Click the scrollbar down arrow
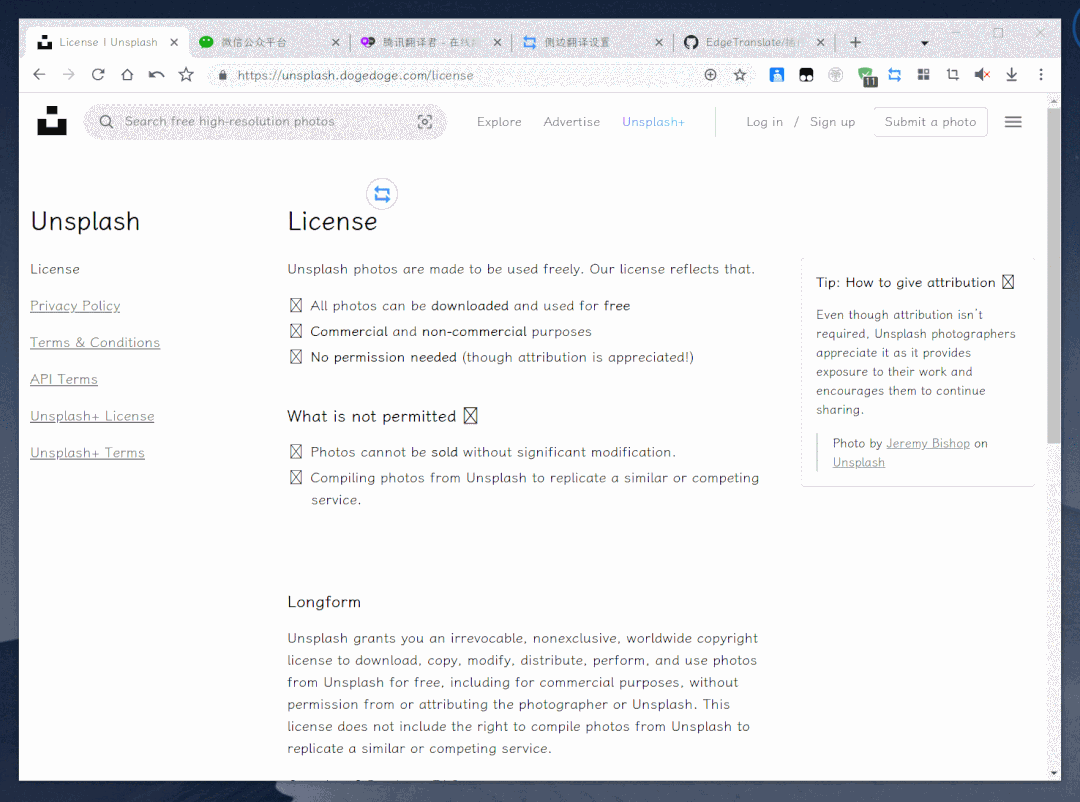This screenshot has height=802, width=1080. 1053,773
